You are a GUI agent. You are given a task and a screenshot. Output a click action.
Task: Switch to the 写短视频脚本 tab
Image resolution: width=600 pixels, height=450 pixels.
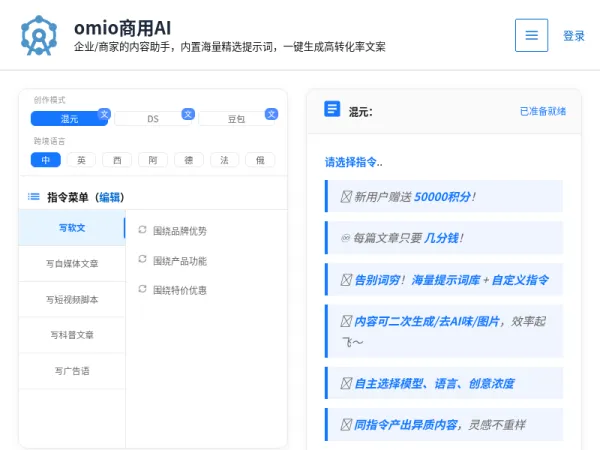click(72, 299)
